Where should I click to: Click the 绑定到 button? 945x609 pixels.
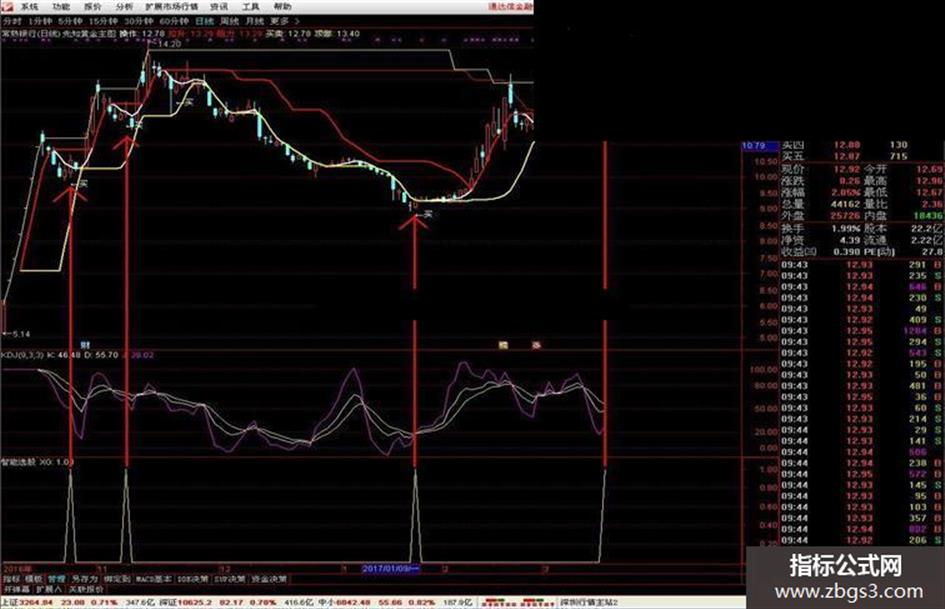coord(117,579)
